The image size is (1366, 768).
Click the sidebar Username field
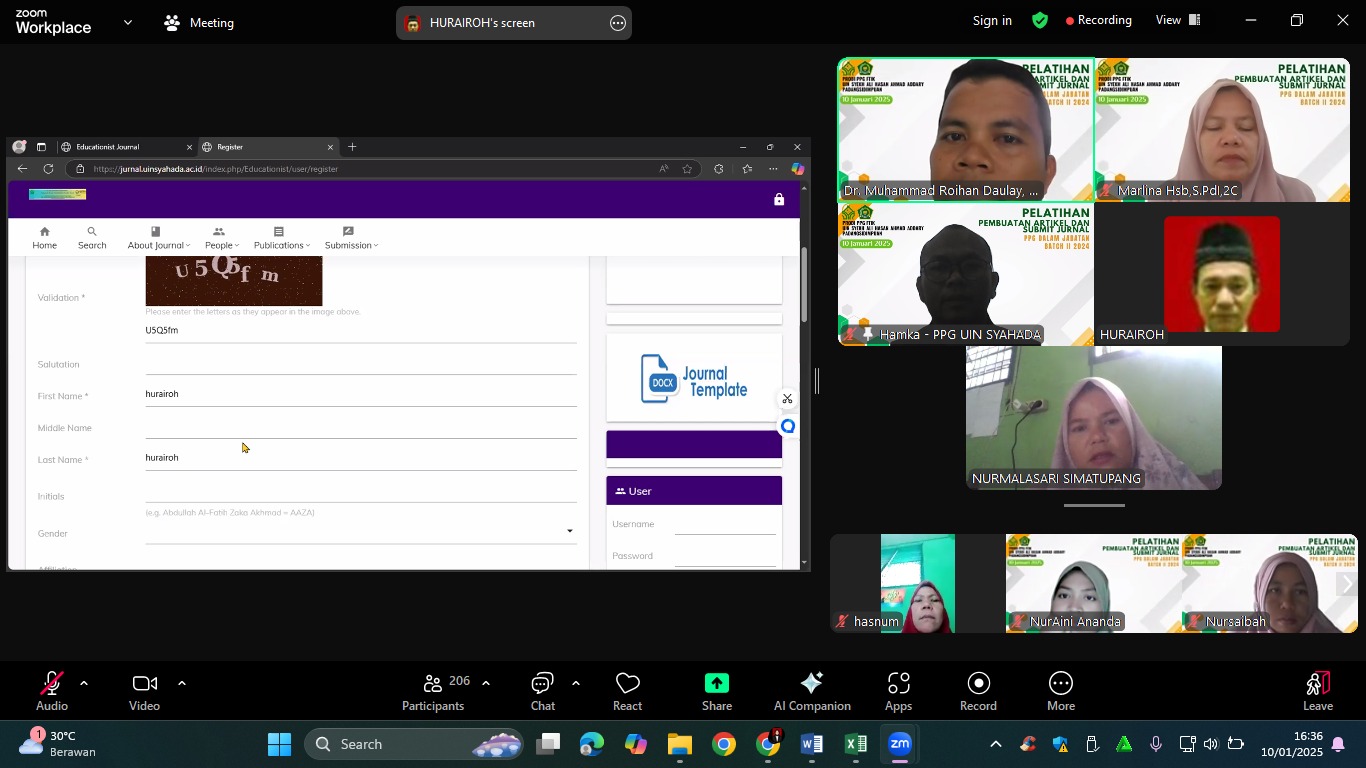pos(725,524)
